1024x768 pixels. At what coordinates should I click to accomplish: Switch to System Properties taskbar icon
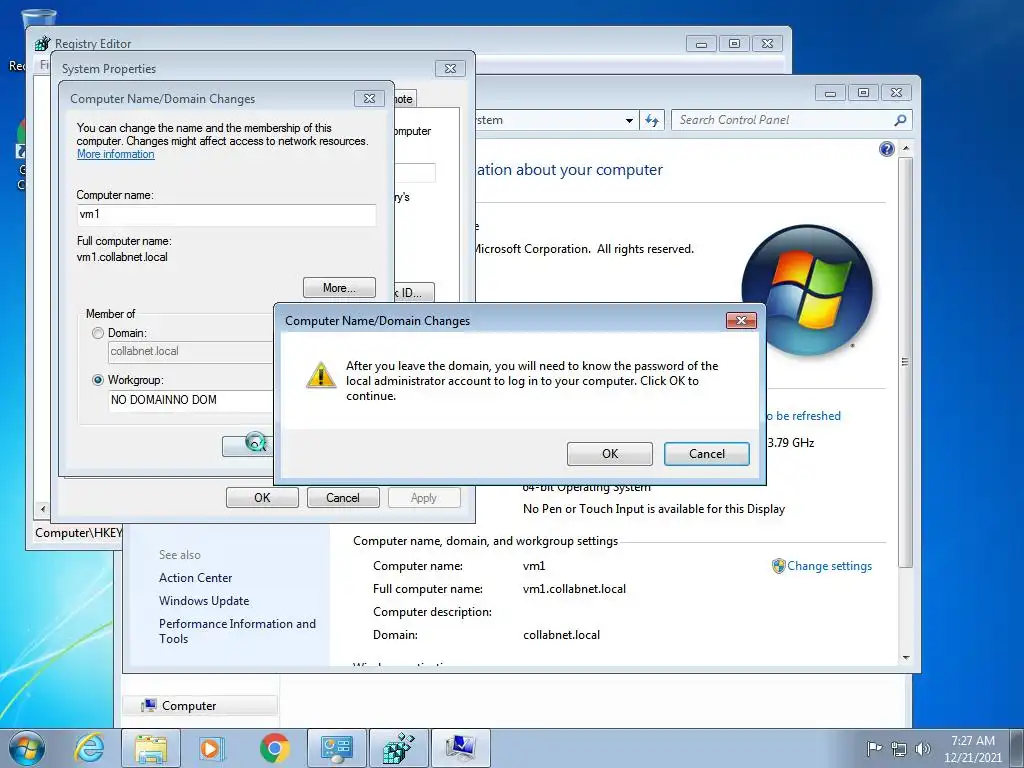coord(460,748)
